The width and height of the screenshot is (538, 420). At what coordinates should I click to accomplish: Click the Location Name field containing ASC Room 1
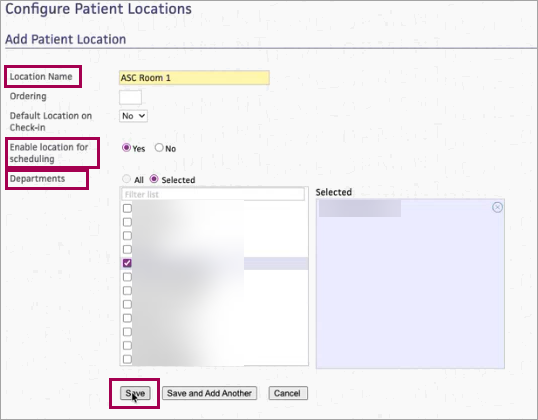pos(194,78)
